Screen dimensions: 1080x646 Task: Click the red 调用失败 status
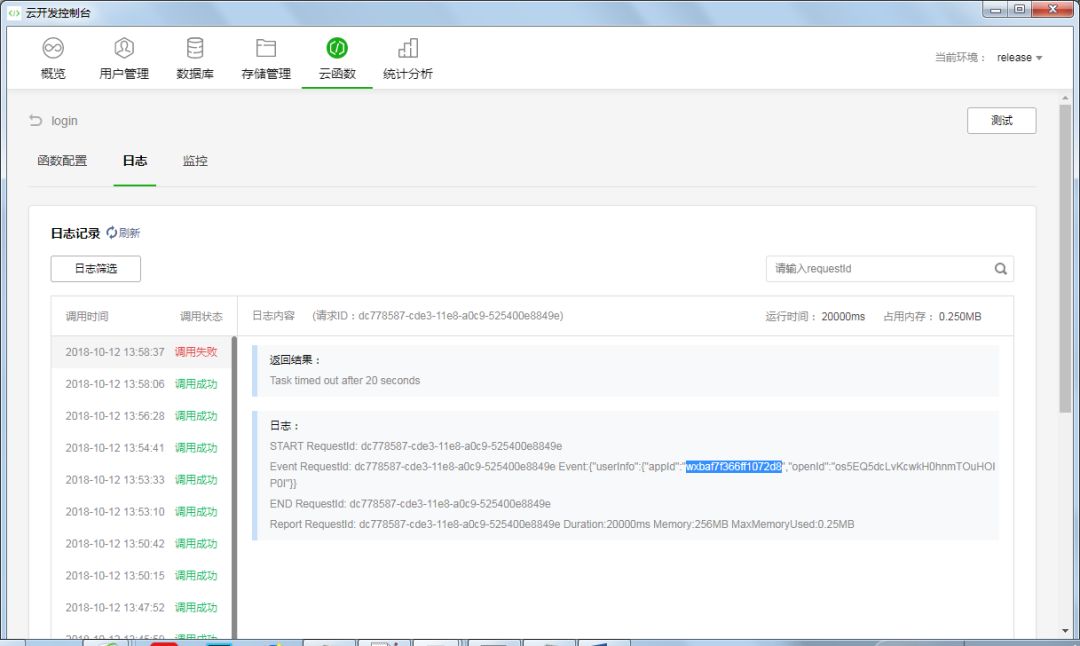click(196, 352)
